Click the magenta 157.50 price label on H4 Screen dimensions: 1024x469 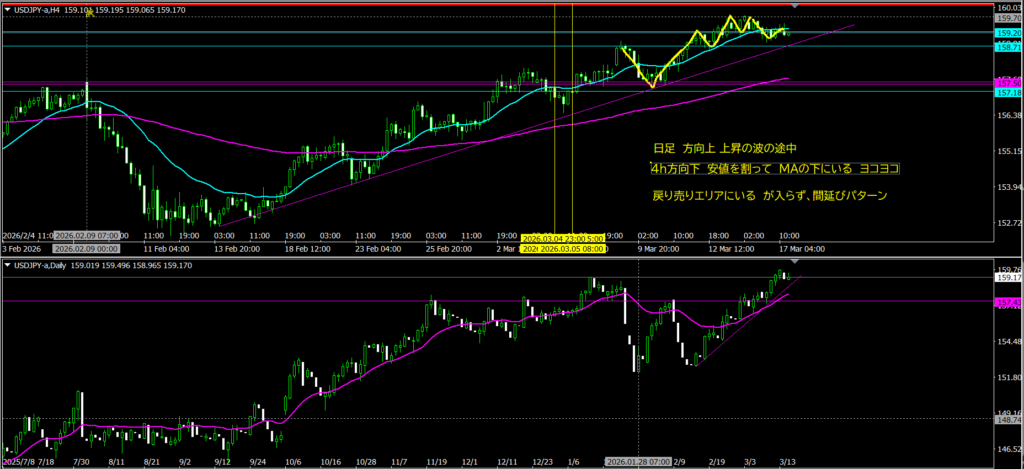1008,81
